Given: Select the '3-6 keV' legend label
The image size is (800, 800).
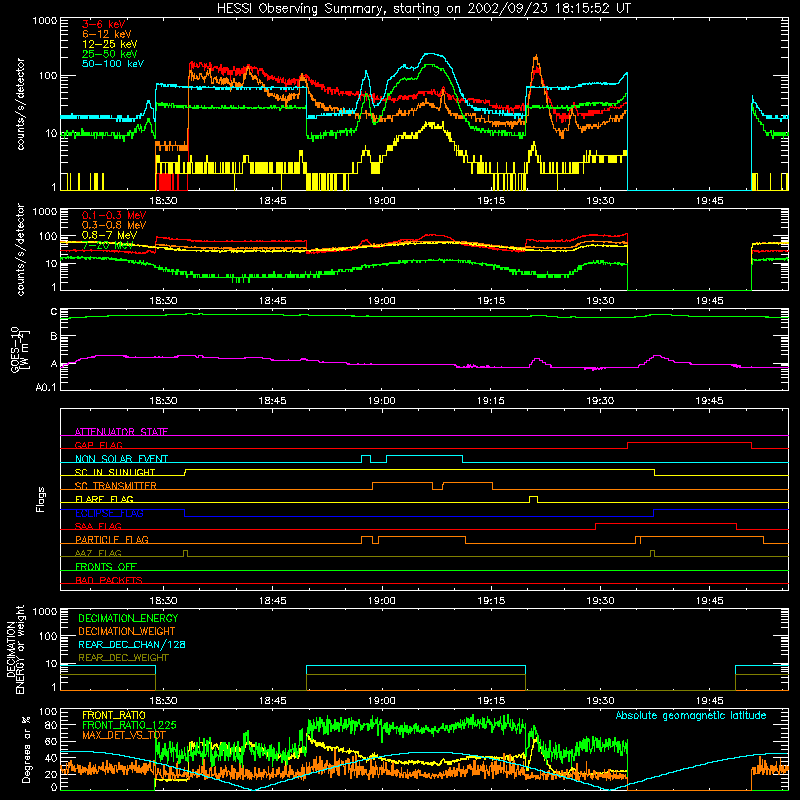Looking at the screenshot, I should pos(104,24).
